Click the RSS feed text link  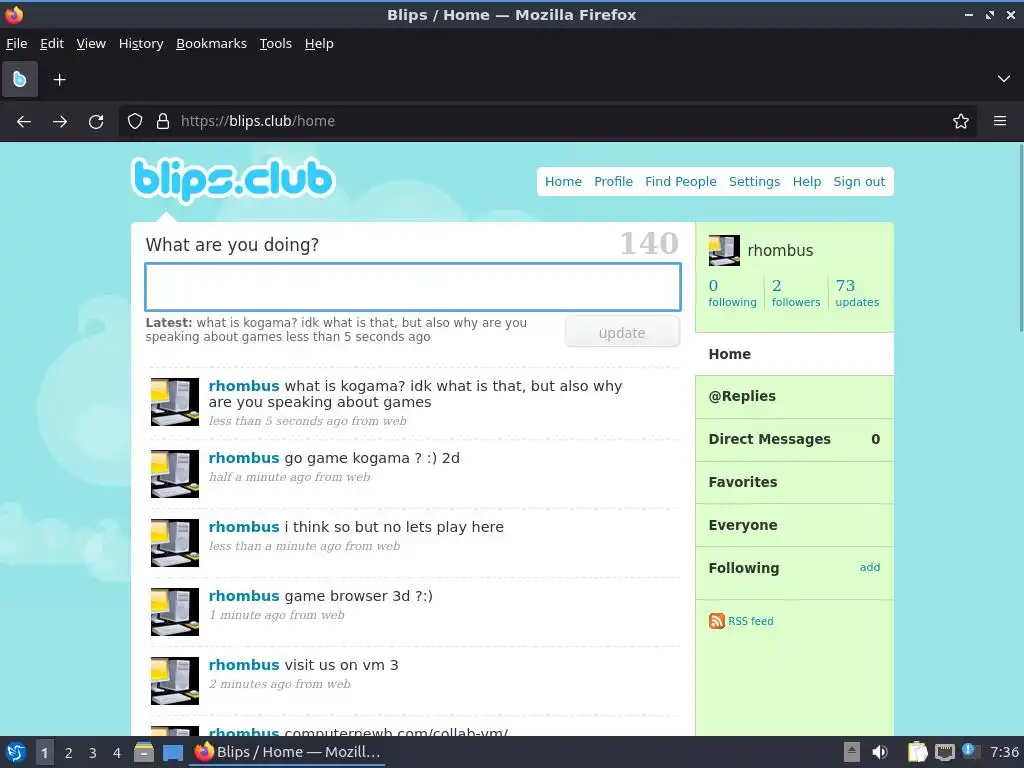click(750, 621)
